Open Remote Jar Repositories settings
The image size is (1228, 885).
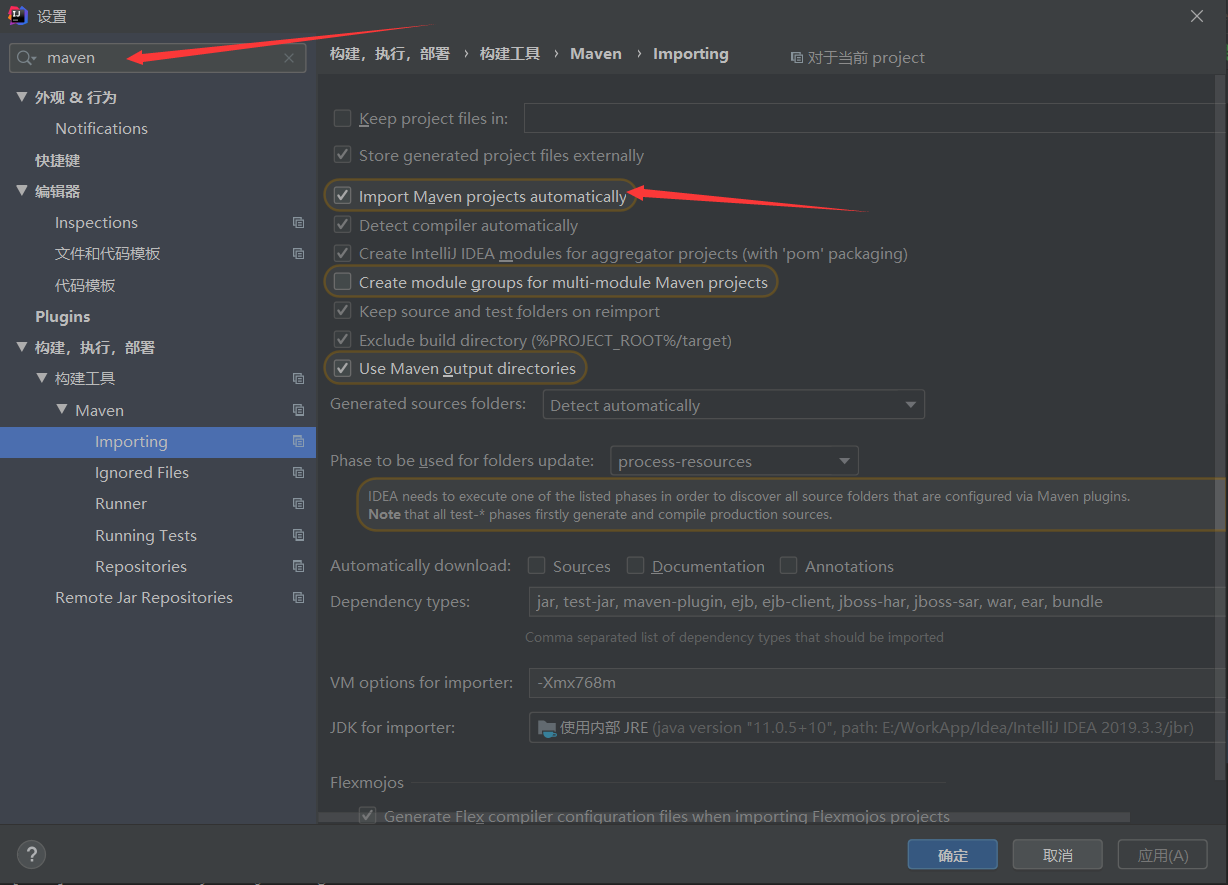click(x=144, y=598)
